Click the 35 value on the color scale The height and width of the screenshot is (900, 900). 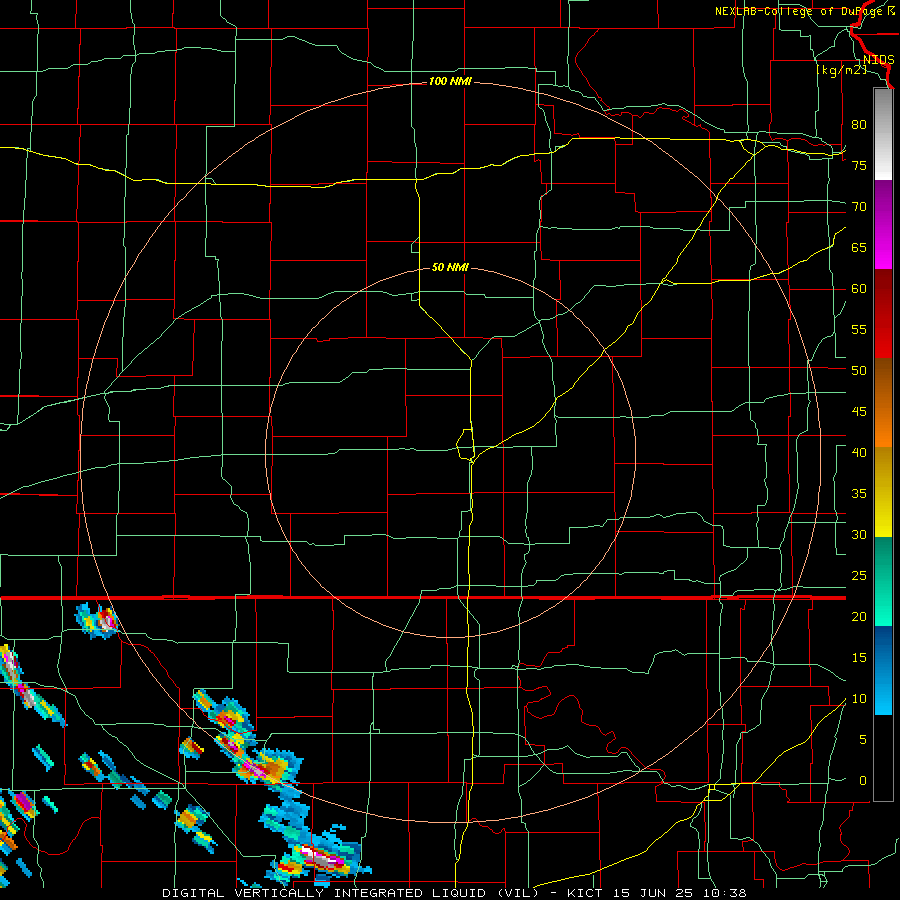(859, 494)
